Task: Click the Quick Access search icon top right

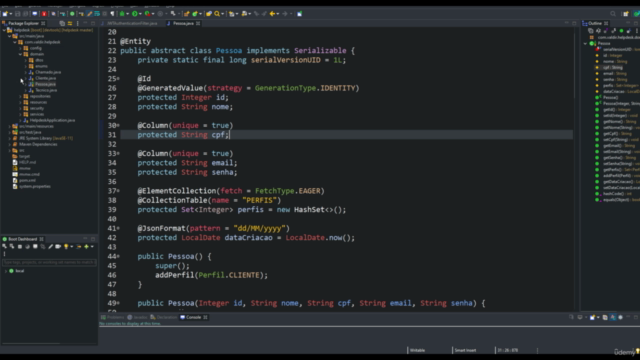Action: [x=613, y=14]
